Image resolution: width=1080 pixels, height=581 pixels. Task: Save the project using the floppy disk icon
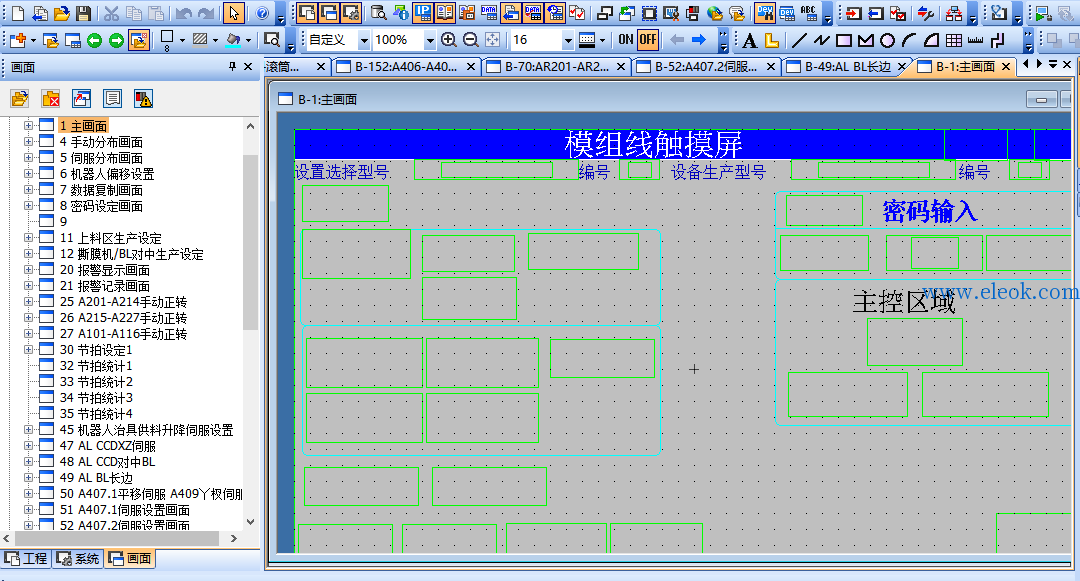[x=83, y=13]
